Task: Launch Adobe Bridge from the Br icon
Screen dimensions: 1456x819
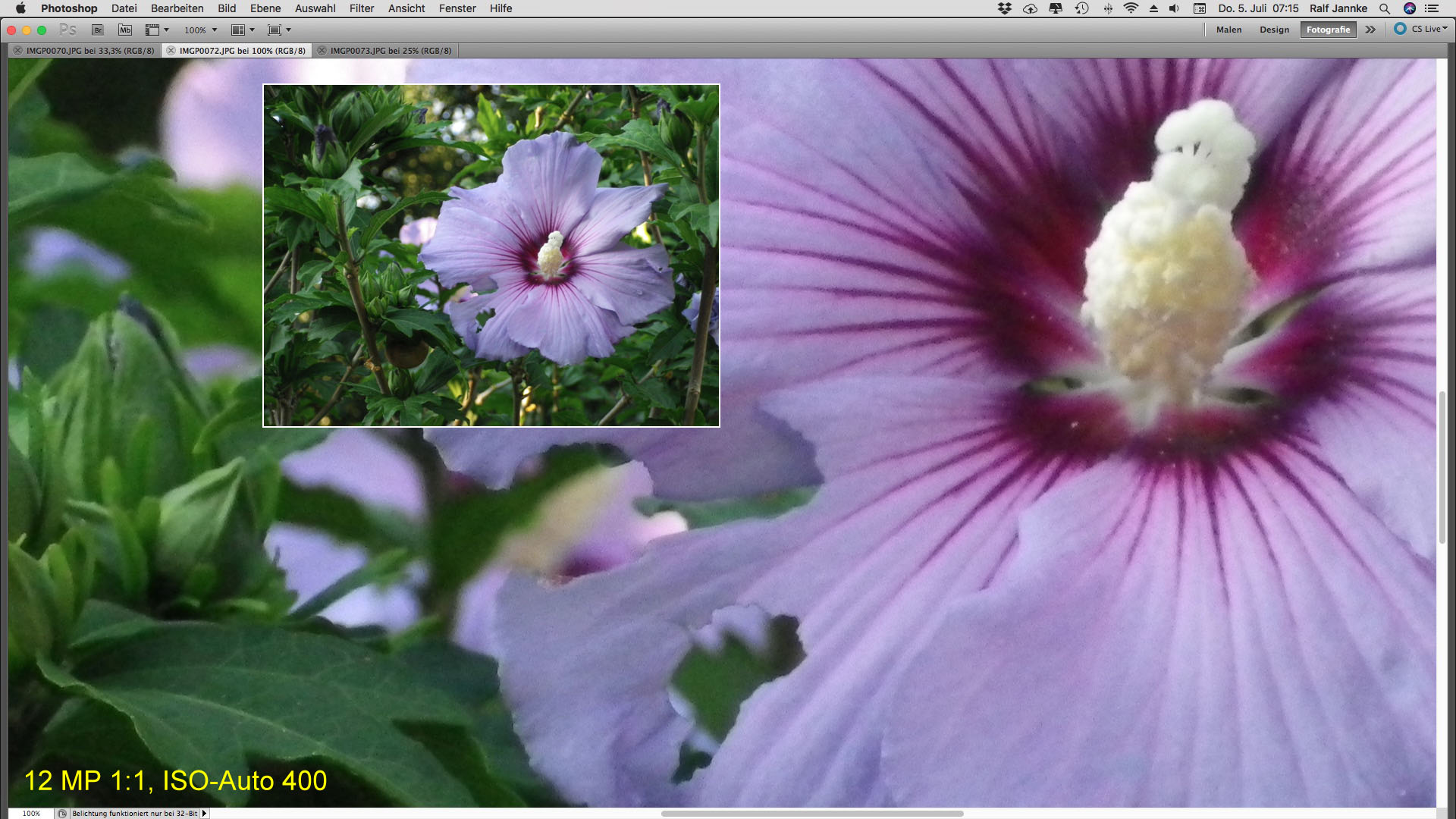Action: pos(97,30)
